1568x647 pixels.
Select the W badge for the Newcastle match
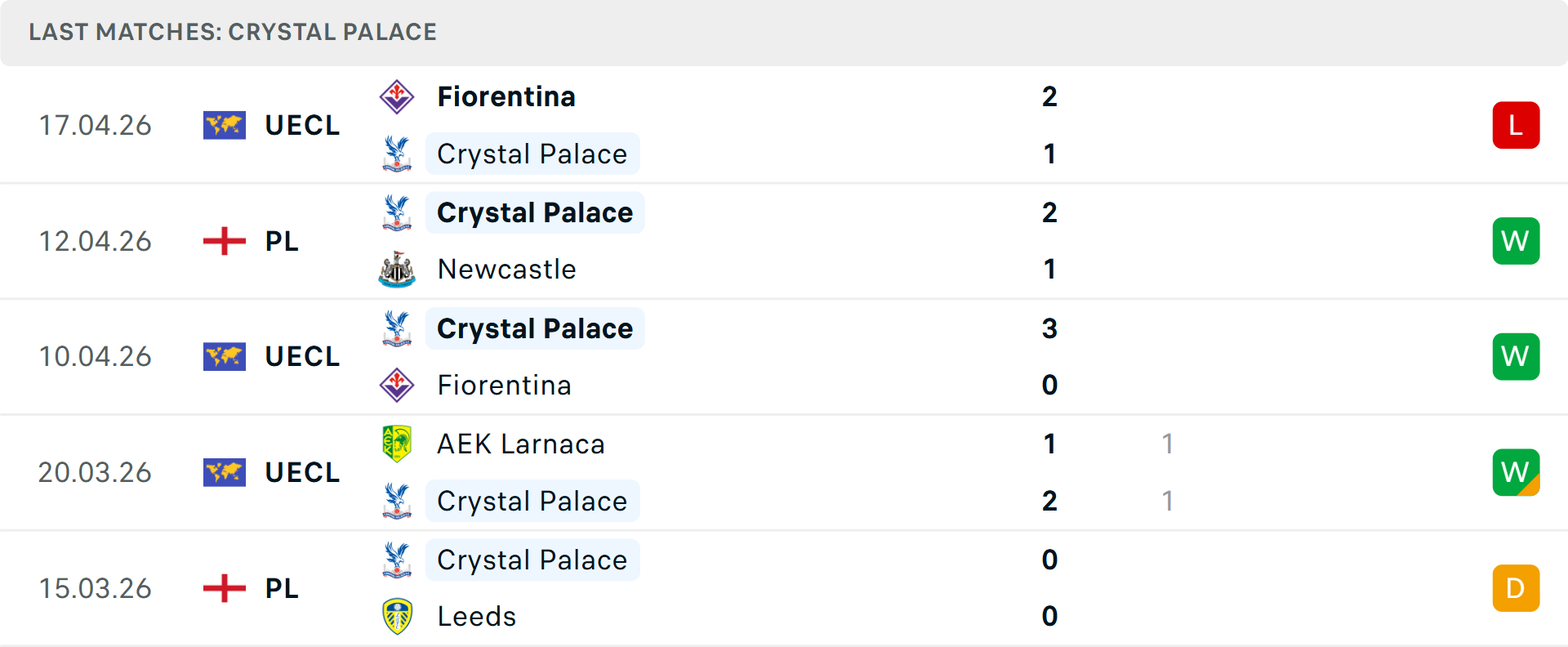tap(1516, 240)
